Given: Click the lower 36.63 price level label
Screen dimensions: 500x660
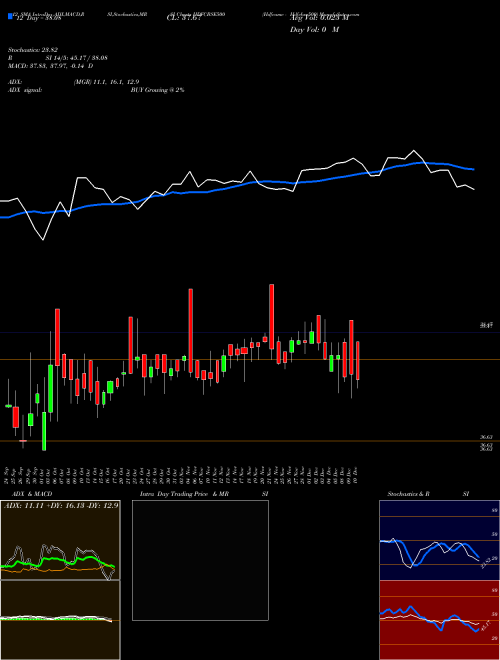Looking at the screenshot, I should 487,449.
